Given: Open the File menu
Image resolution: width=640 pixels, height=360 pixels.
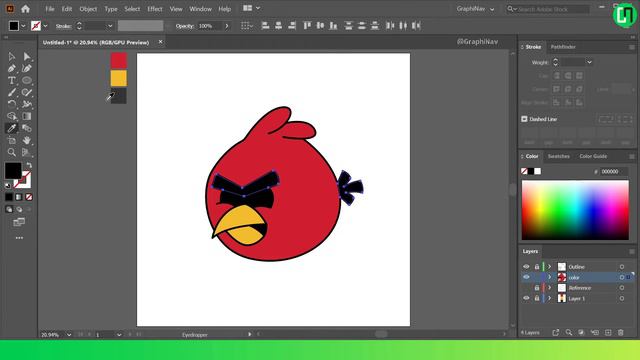Looking at the screenshot, I should [50, 9].
